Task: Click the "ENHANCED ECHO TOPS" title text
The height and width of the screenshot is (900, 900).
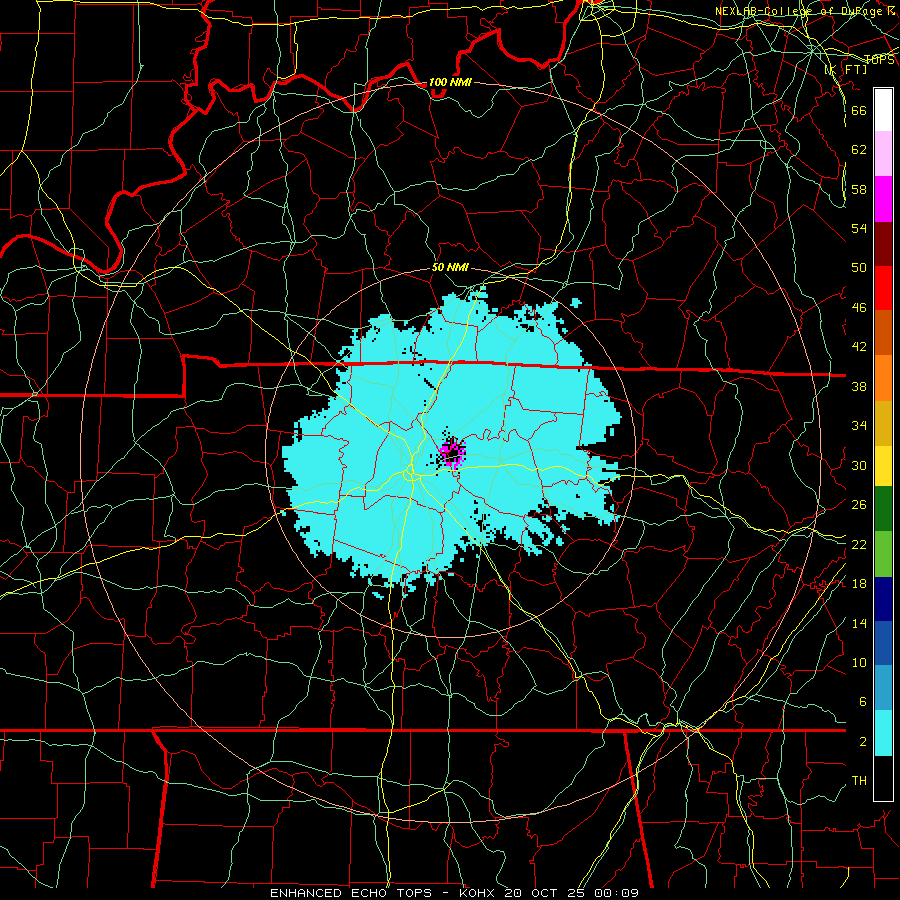Action: coord(351,893)
